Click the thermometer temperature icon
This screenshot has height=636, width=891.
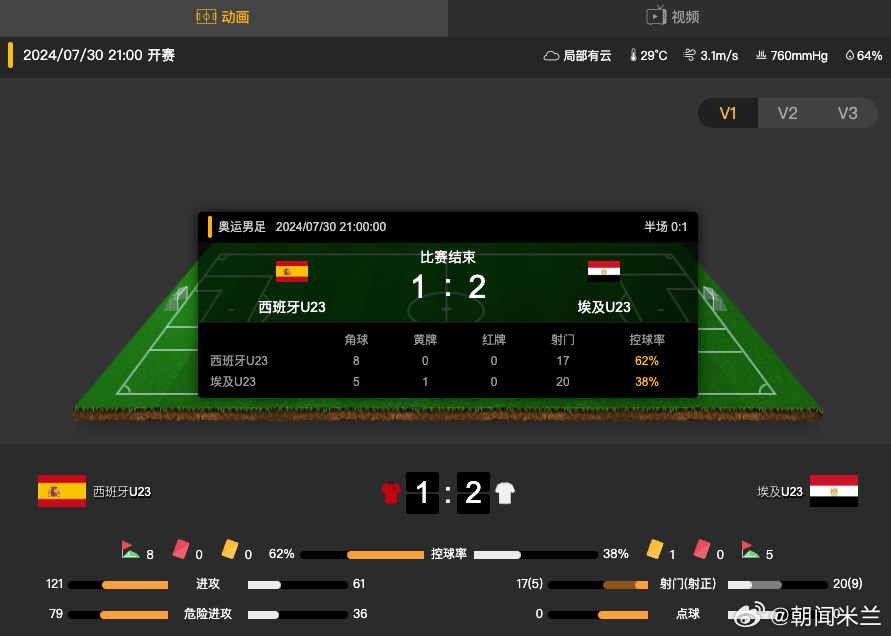click(633, 55)
